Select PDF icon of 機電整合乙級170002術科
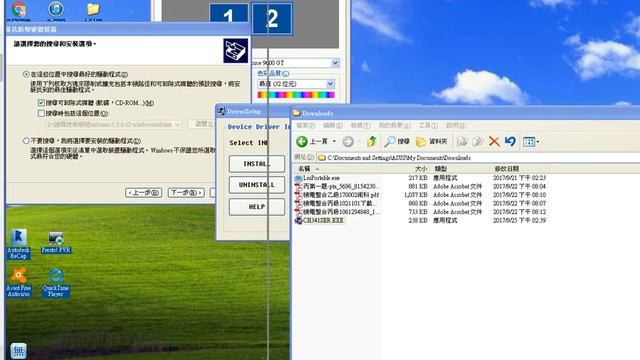The height and width of the screenshot is (360, 640). (x=298, y=195)
